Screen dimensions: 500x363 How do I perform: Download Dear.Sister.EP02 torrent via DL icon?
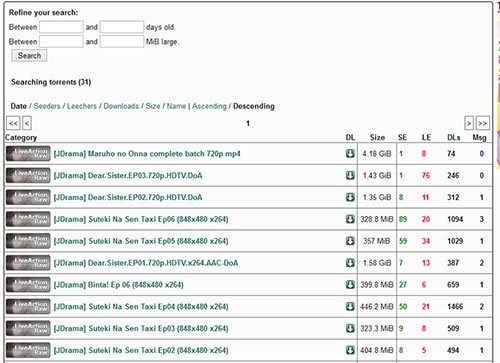(350, 197)
